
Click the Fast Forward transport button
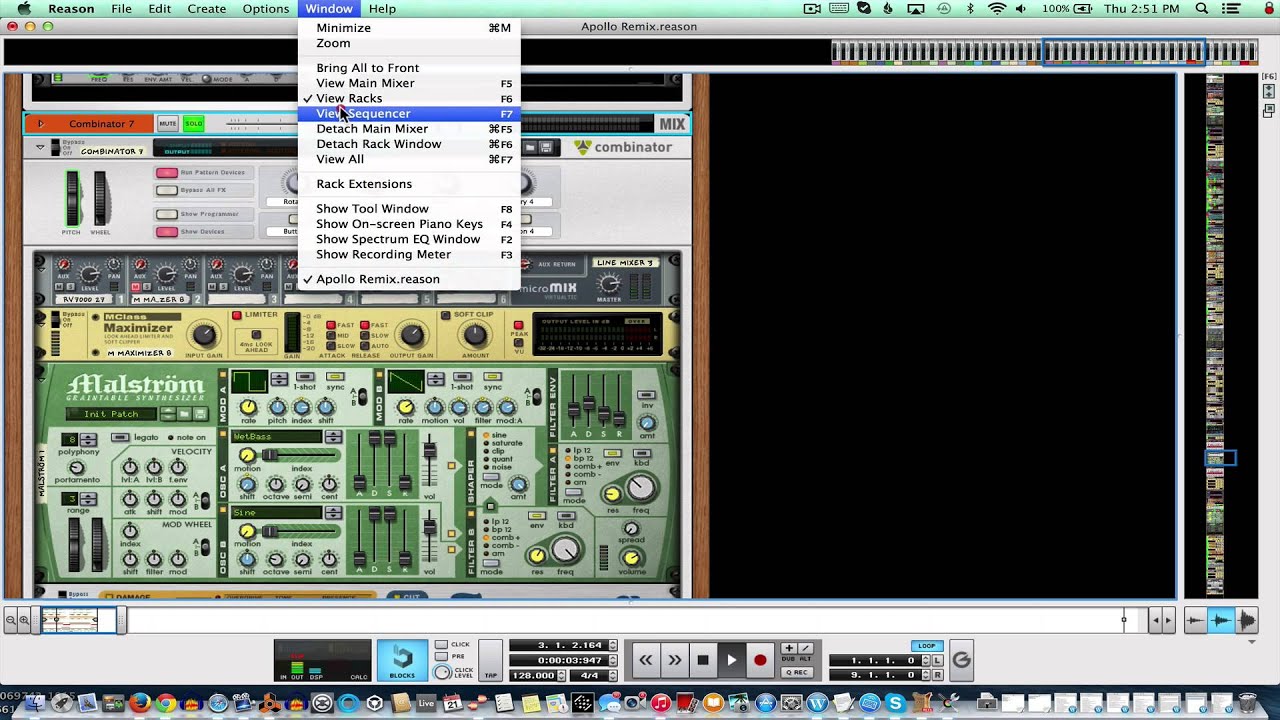point(674,660)
